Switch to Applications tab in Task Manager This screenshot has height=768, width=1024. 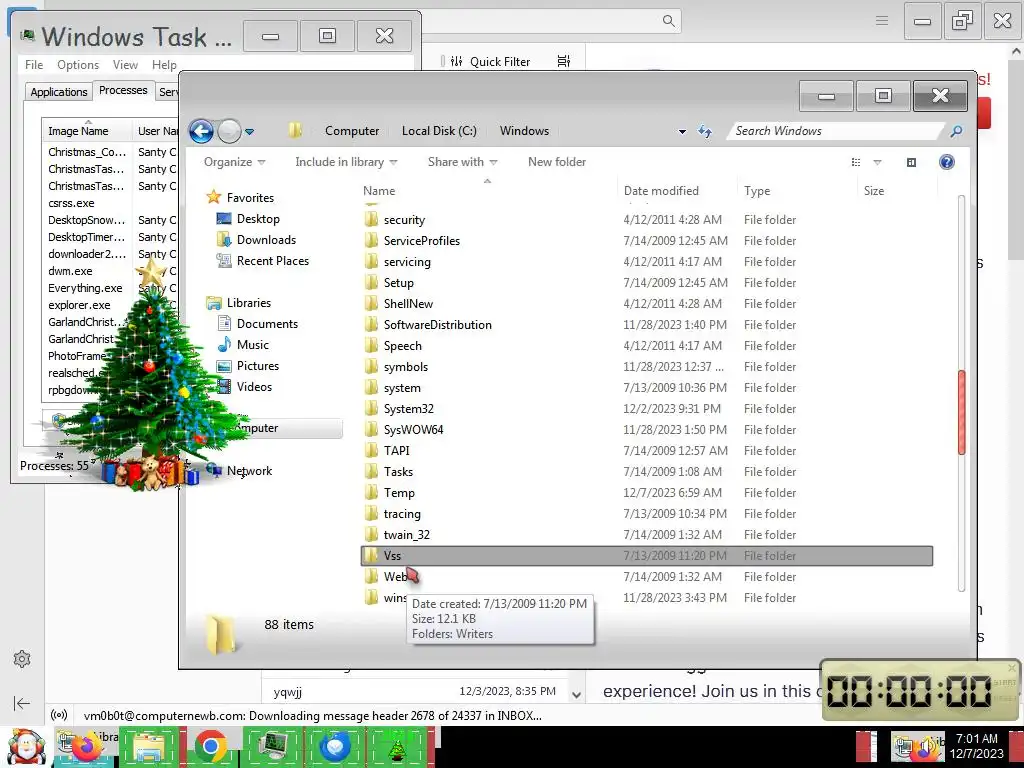pyautogui.click(x=59, y=91)
